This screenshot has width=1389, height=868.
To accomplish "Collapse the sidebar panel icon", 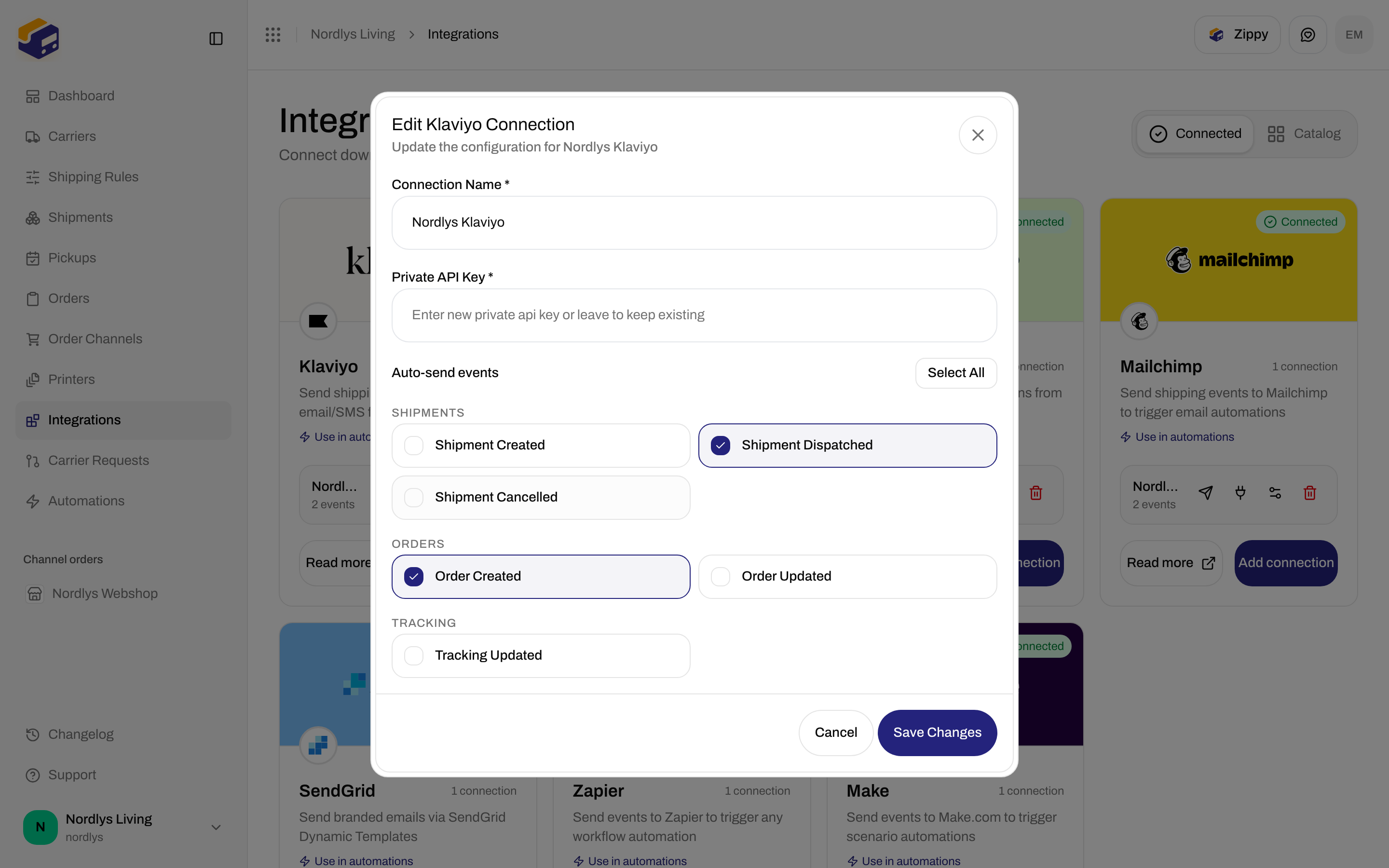I will point(216,39).
